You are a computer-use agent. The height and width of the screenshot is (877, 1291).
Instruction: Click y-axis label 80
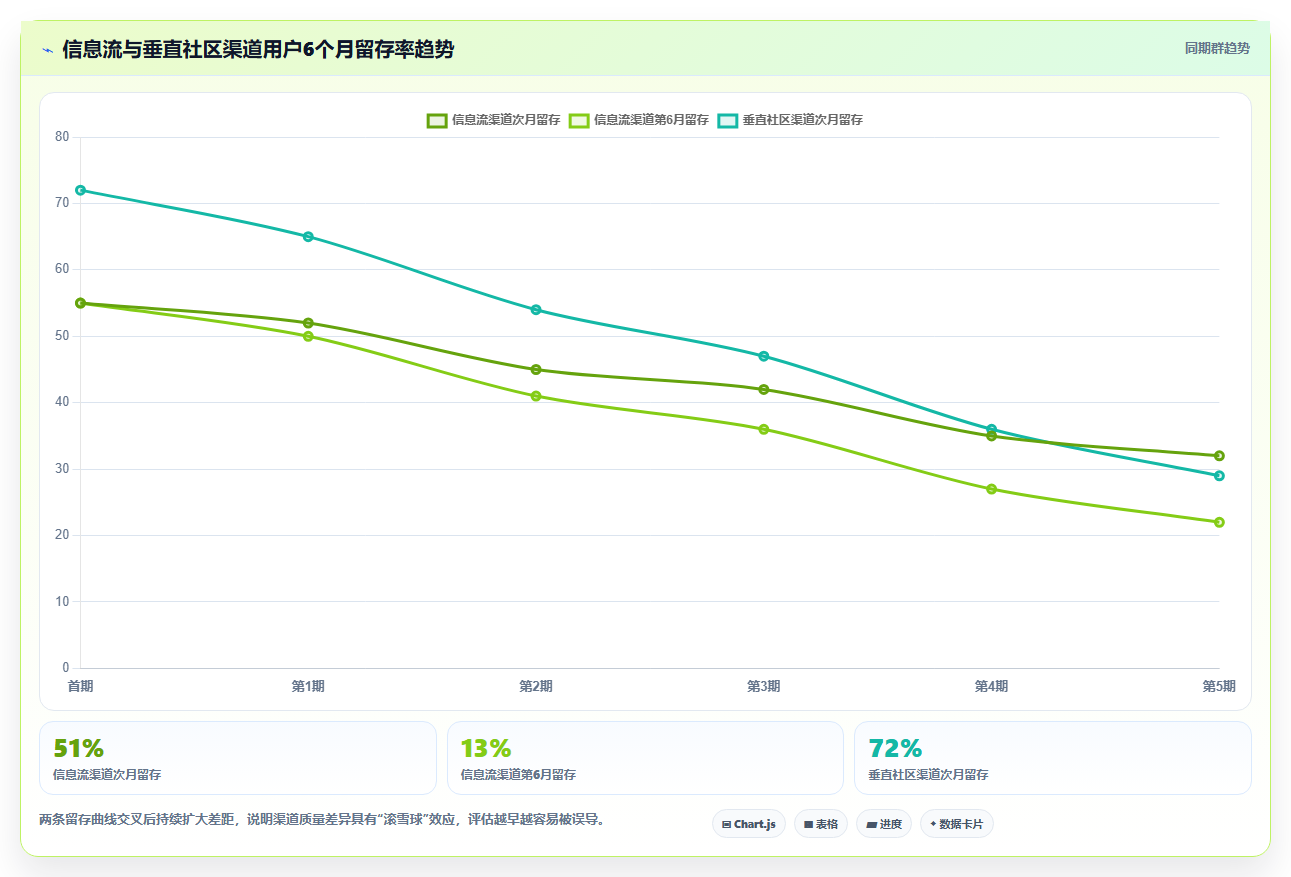tap(62, 137)
